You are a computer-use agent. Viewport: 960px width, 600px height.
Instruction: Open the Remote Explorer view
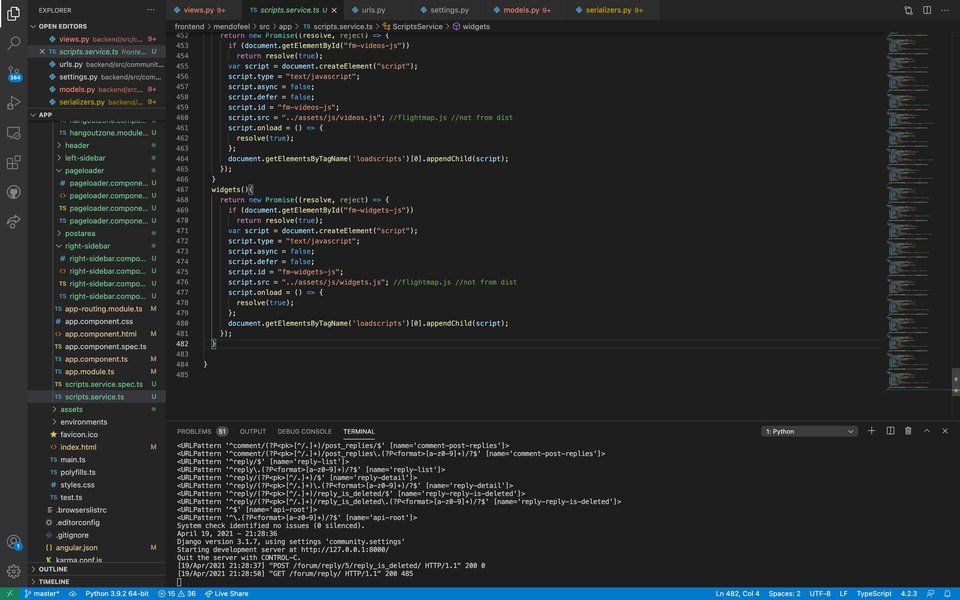click(13, 133)
